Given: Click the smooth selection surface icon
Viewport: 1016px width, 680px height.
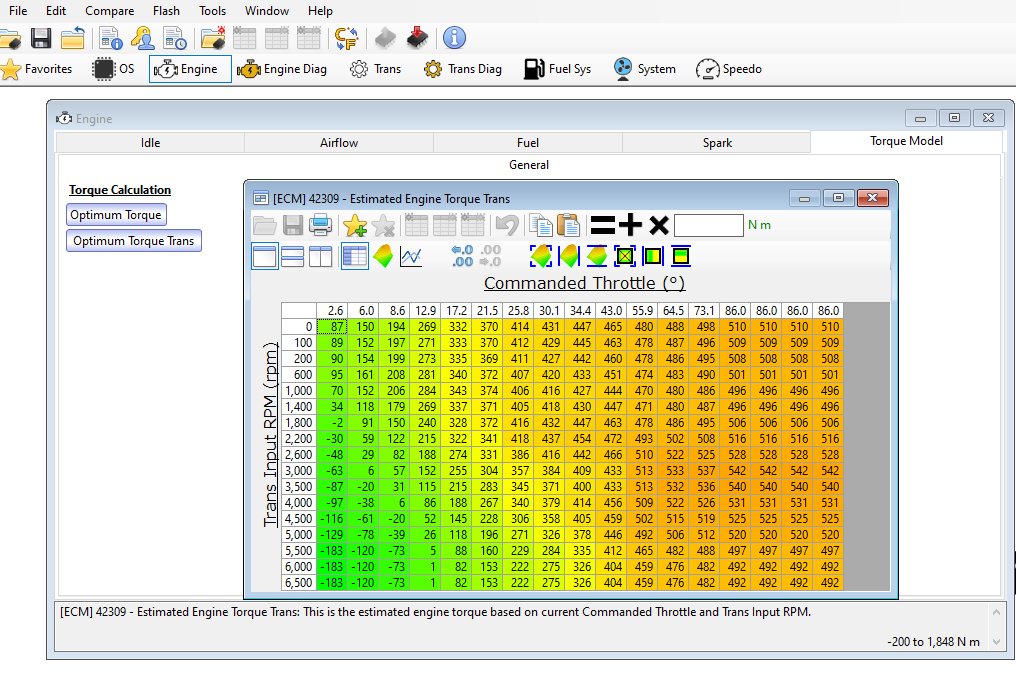Looking at the screenshot, I should tap(540, 256).
